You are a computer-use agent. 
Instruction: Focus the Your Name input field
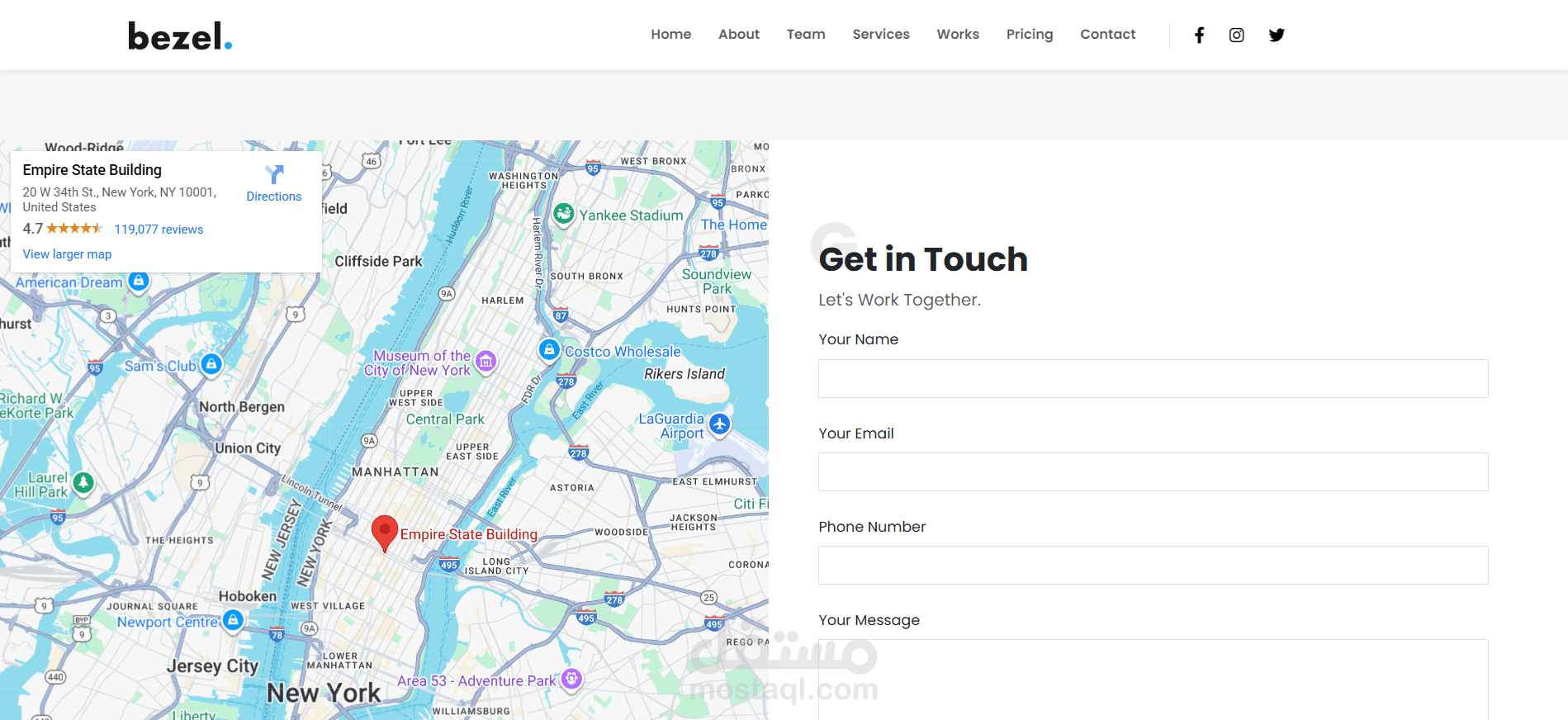click(x=1153, y=378)
